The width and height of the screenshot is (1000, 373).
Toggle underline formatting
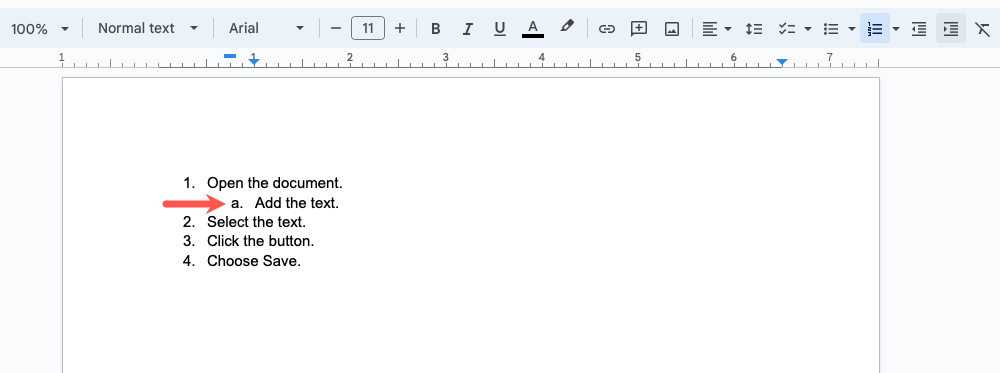point(500,29)
